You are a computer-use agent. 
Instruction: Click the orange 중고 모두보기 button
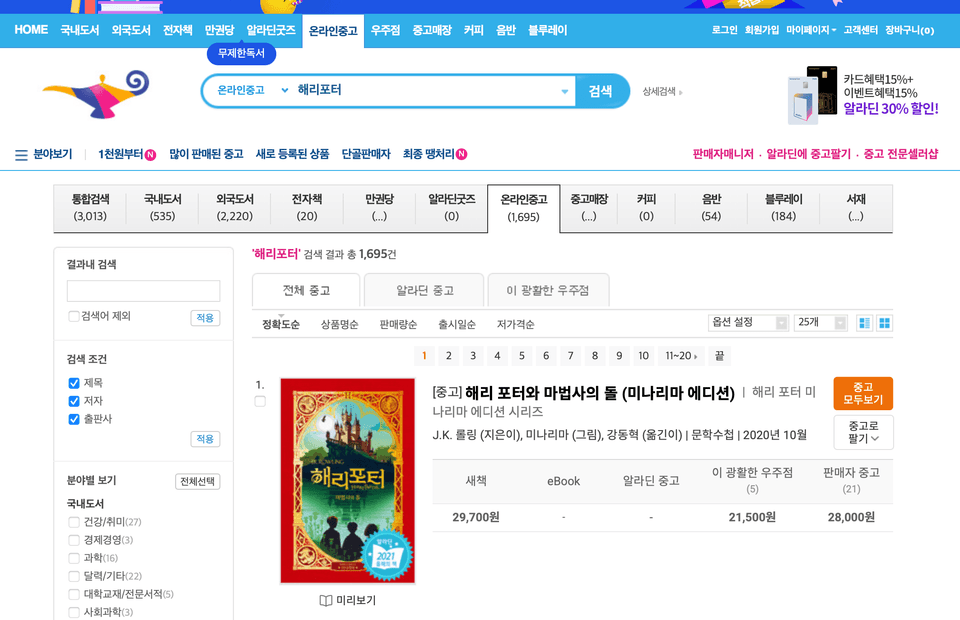point(863,394)
